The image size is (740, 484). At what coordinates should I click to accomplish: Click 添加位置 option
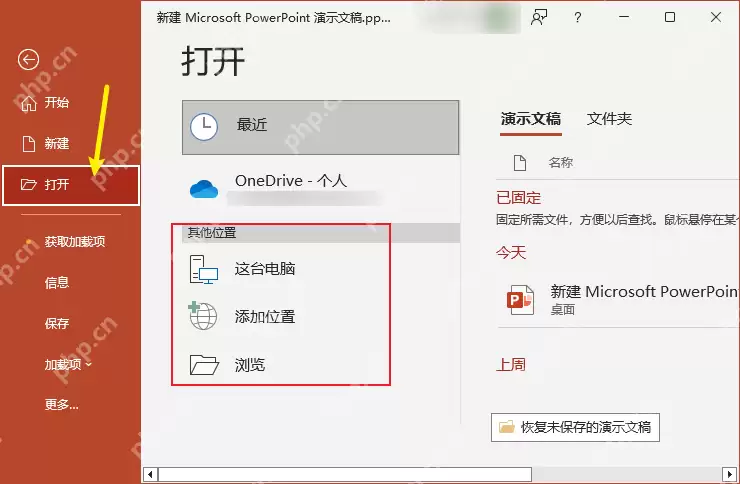(x=320, y=317)
